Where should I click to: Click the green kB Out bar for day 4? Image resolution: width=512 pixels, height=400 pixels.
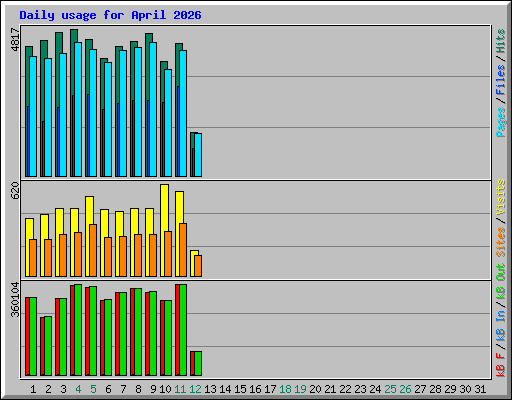(78, 330)
